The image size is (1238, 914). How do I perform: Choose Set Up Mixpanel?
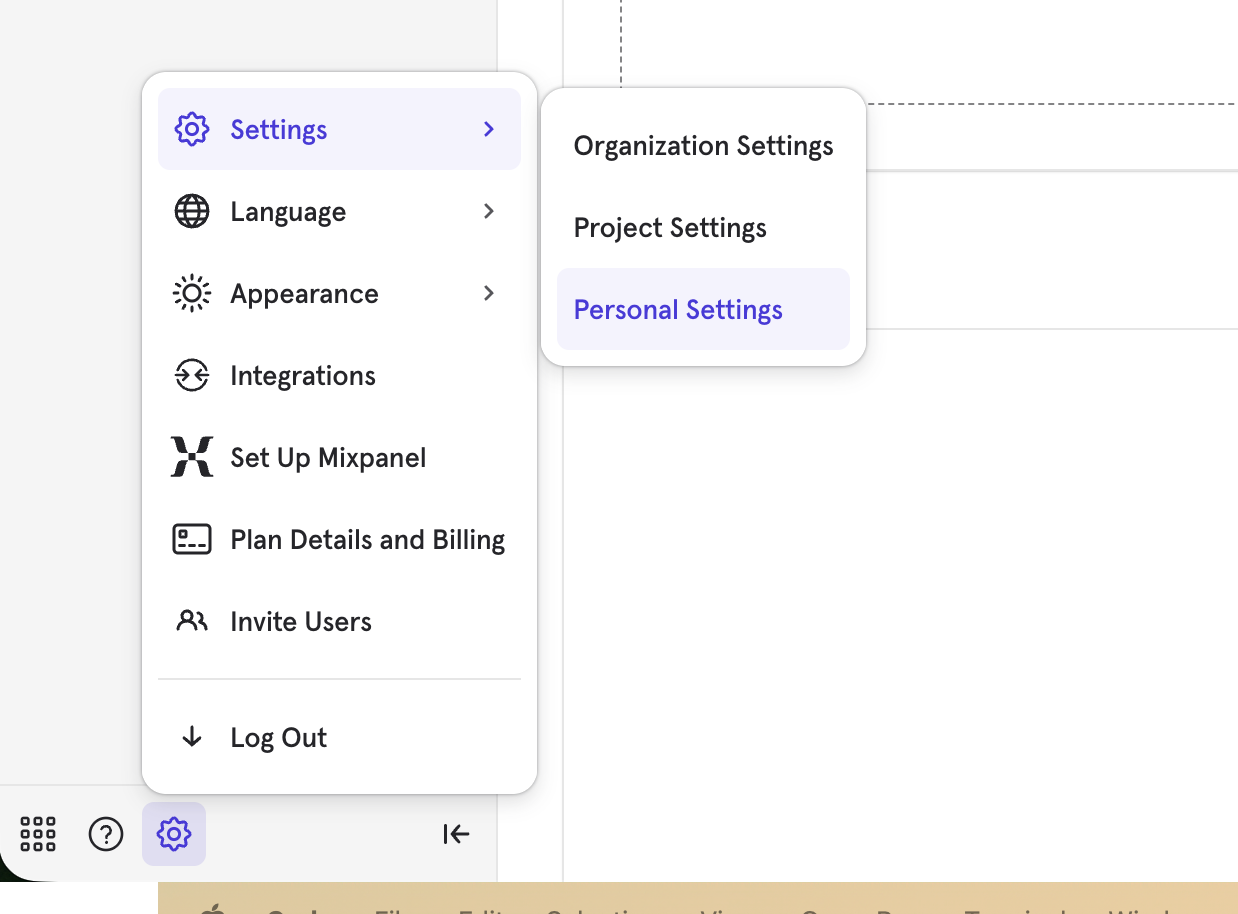339,457
